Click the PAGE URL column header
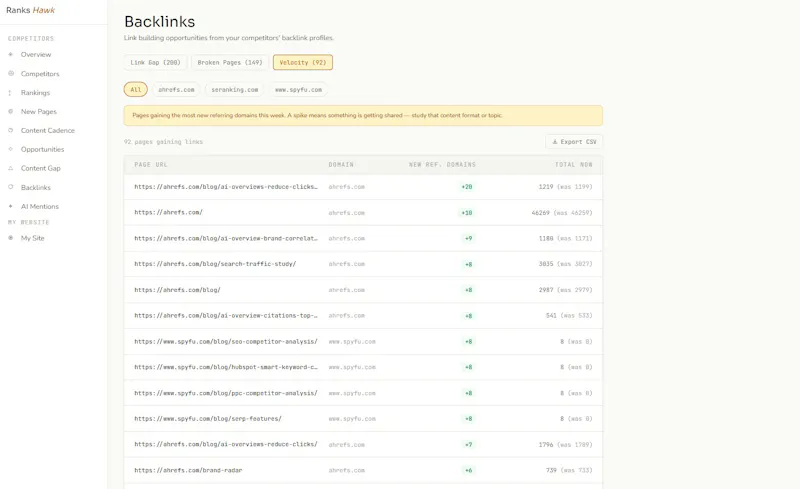This screenshot has width=800, height=489. (151, 165)
